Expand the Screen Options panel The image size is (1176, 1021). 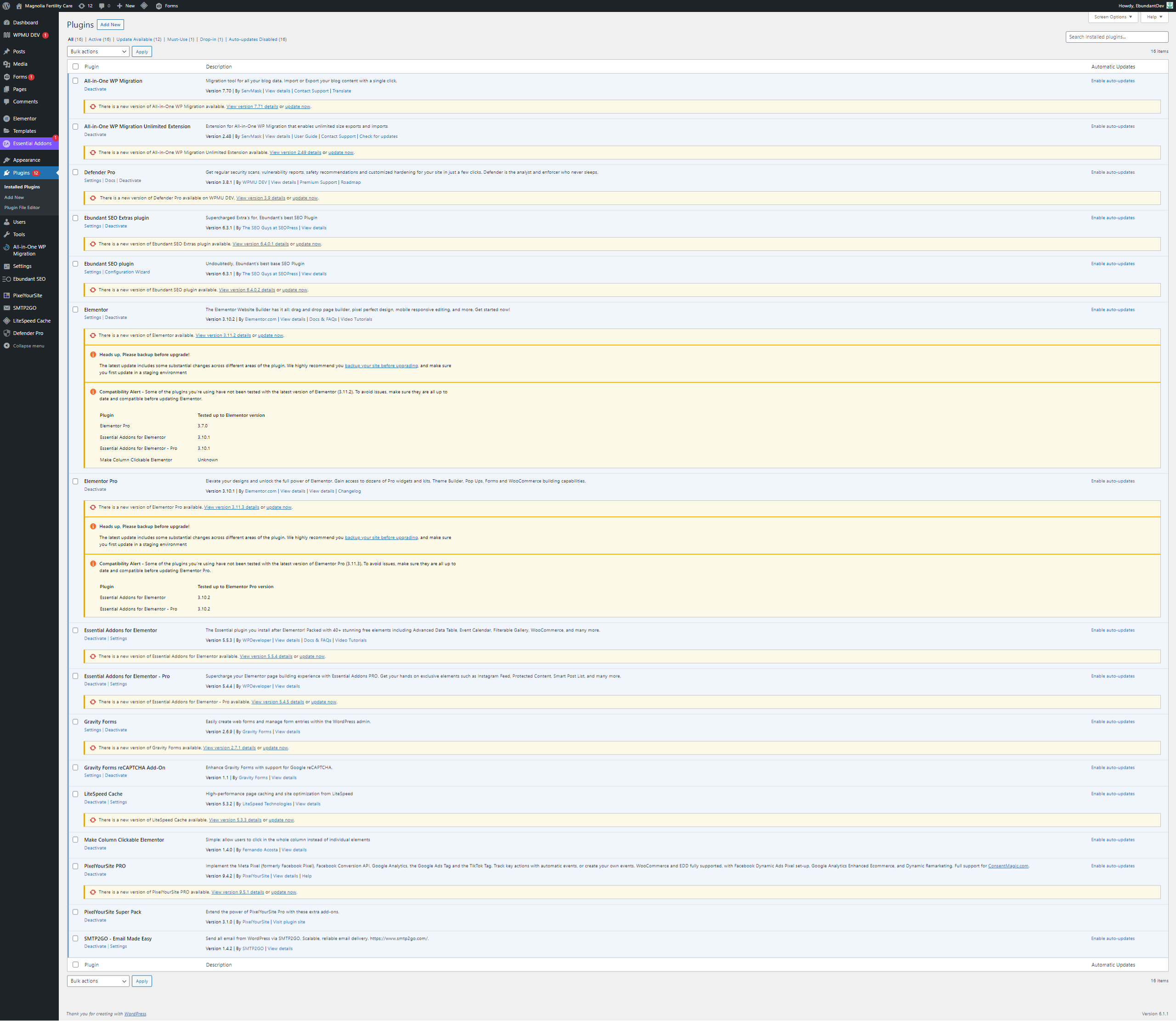(x=1113, y=17)
